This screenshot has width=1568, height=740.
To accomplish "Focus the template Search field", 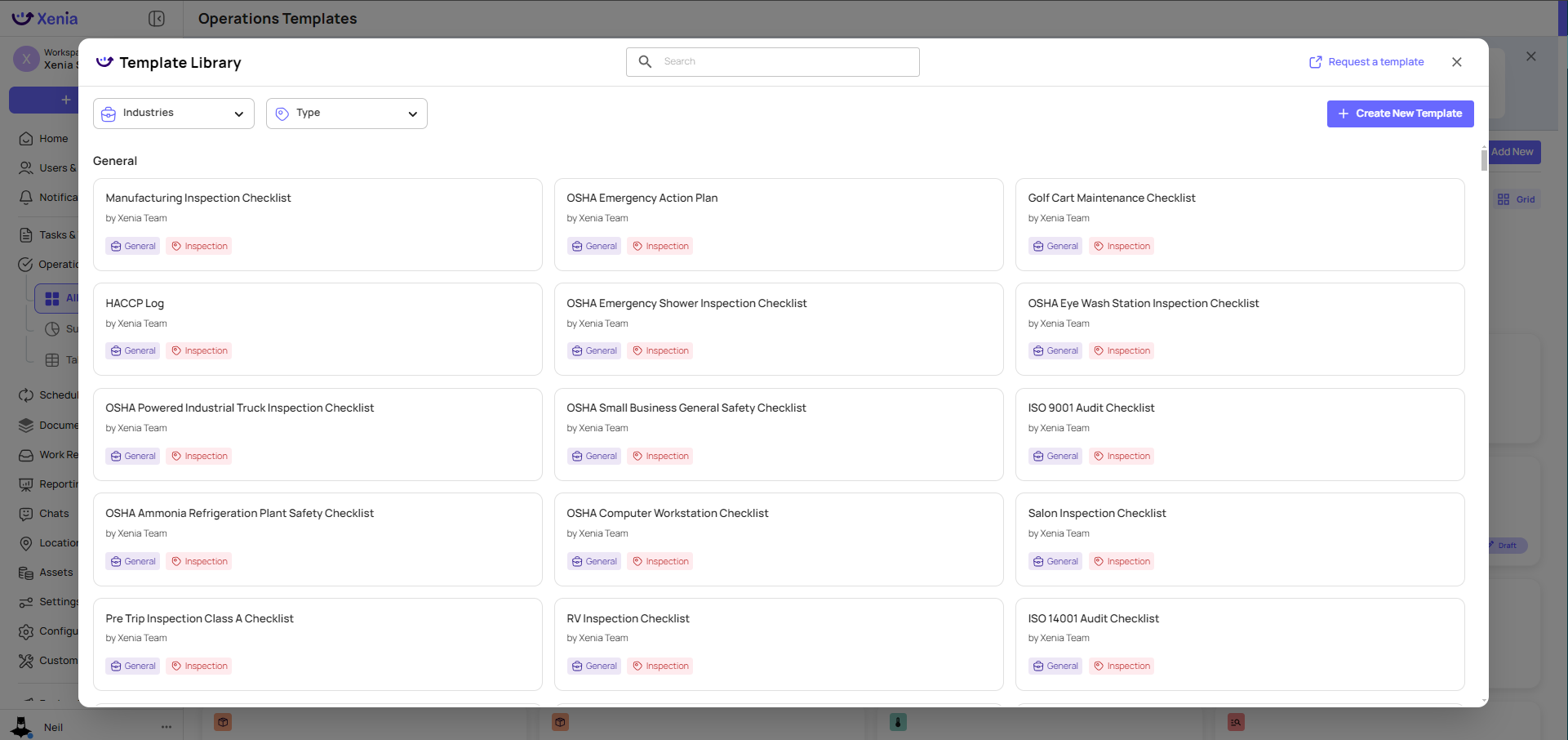I will (x=773, y=62).
